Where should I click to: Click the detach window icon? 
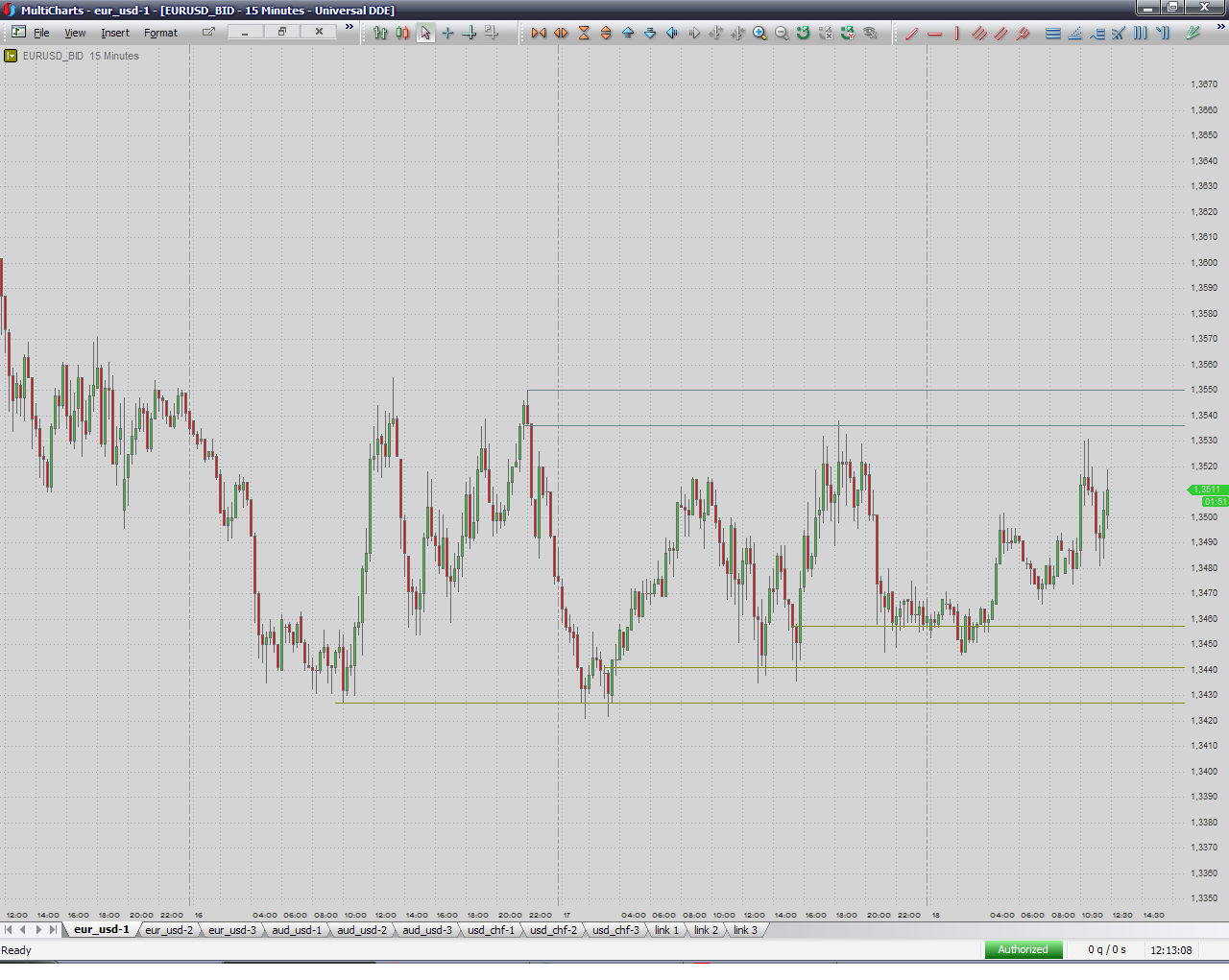point(208,32)
